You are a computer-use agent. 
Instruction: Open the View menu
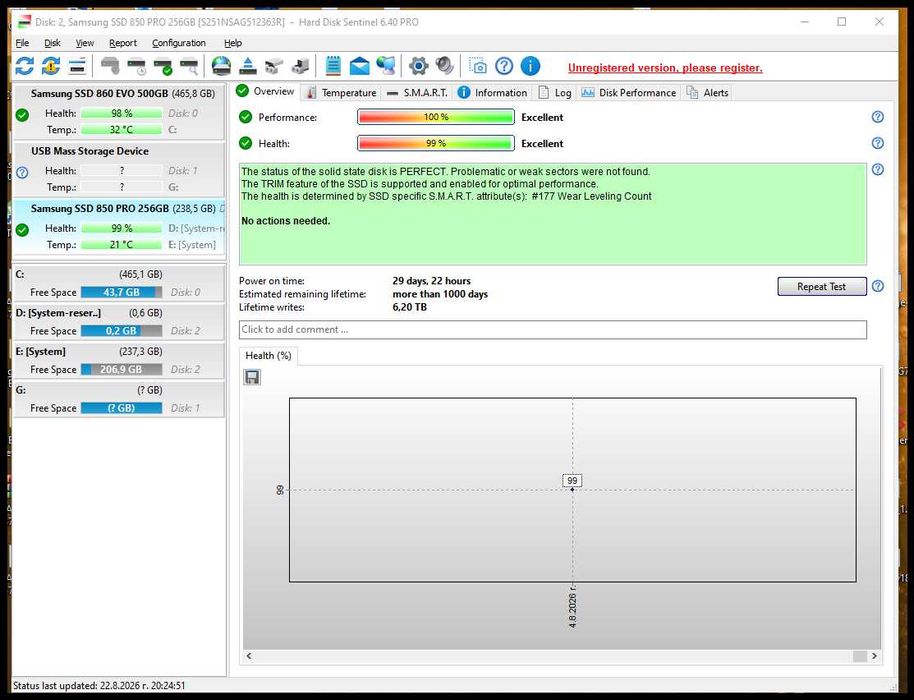(85, 43)
